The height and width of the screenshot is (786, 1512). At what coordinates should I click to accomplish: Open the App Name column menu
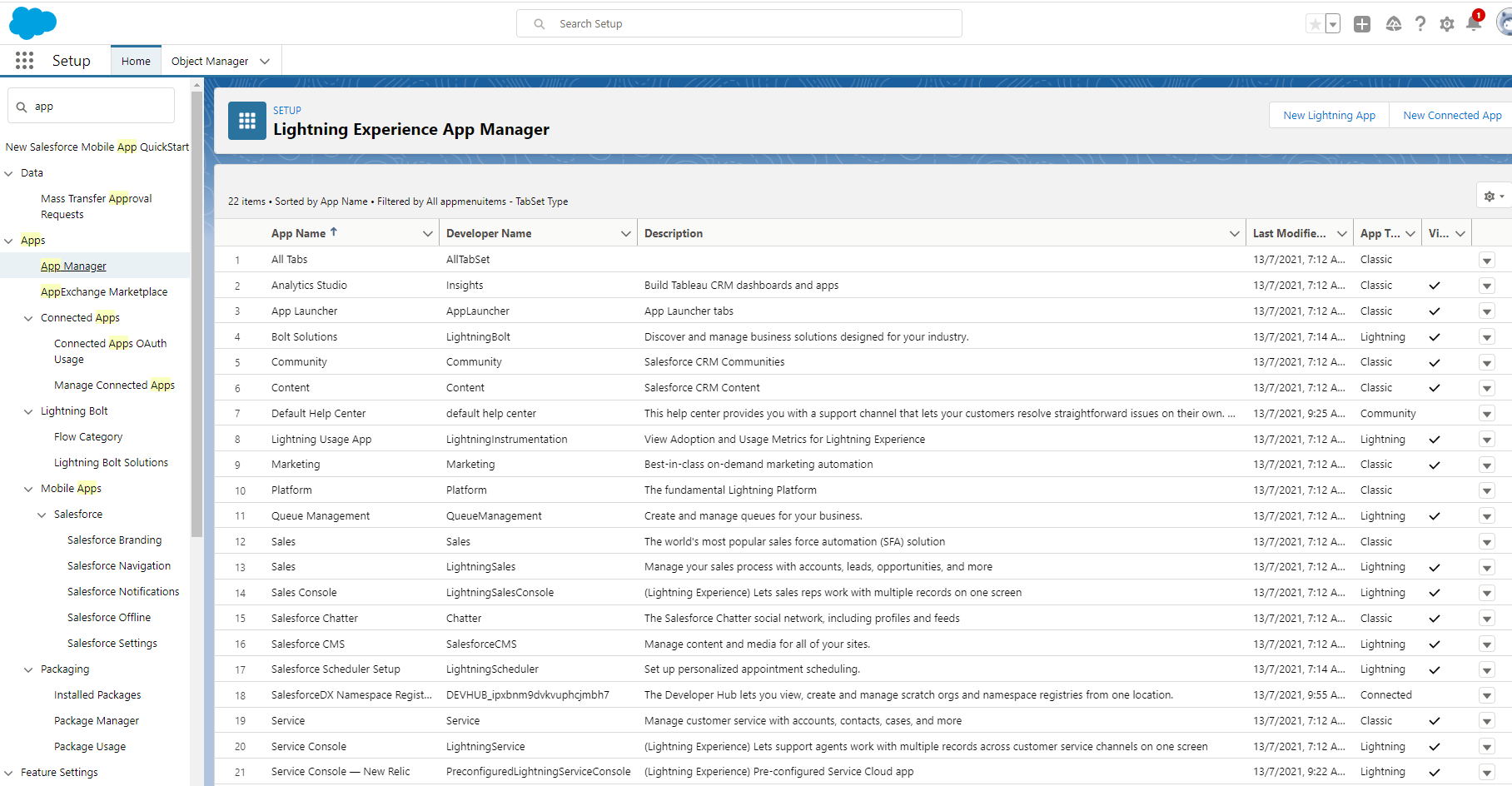click(428, 234)
